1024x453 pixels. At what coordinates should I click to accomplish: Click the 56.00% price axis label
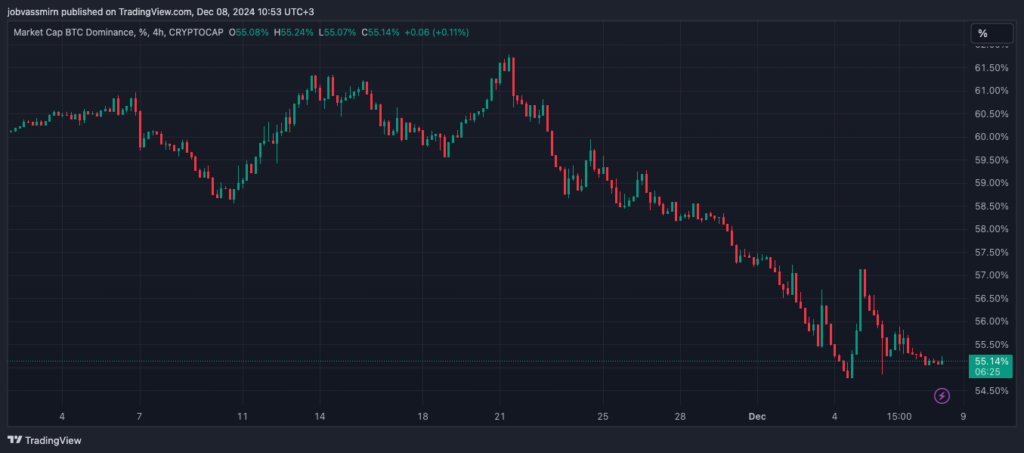[x=991, y=321]
